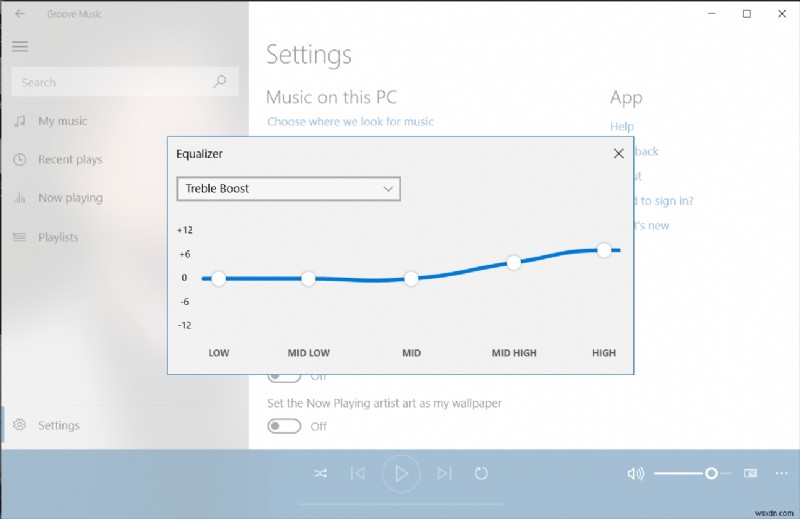
Task: Click the What's new link
Action: [652, 226]
